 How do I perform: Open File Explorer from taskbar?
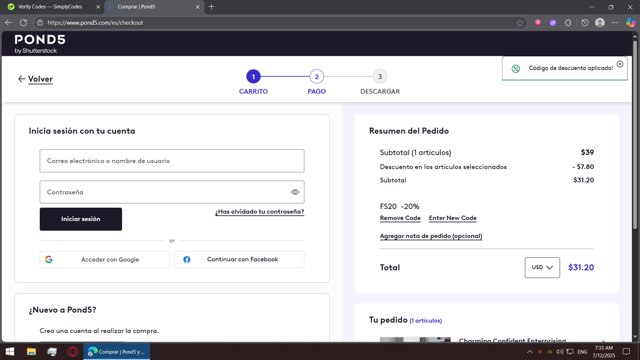31,351
